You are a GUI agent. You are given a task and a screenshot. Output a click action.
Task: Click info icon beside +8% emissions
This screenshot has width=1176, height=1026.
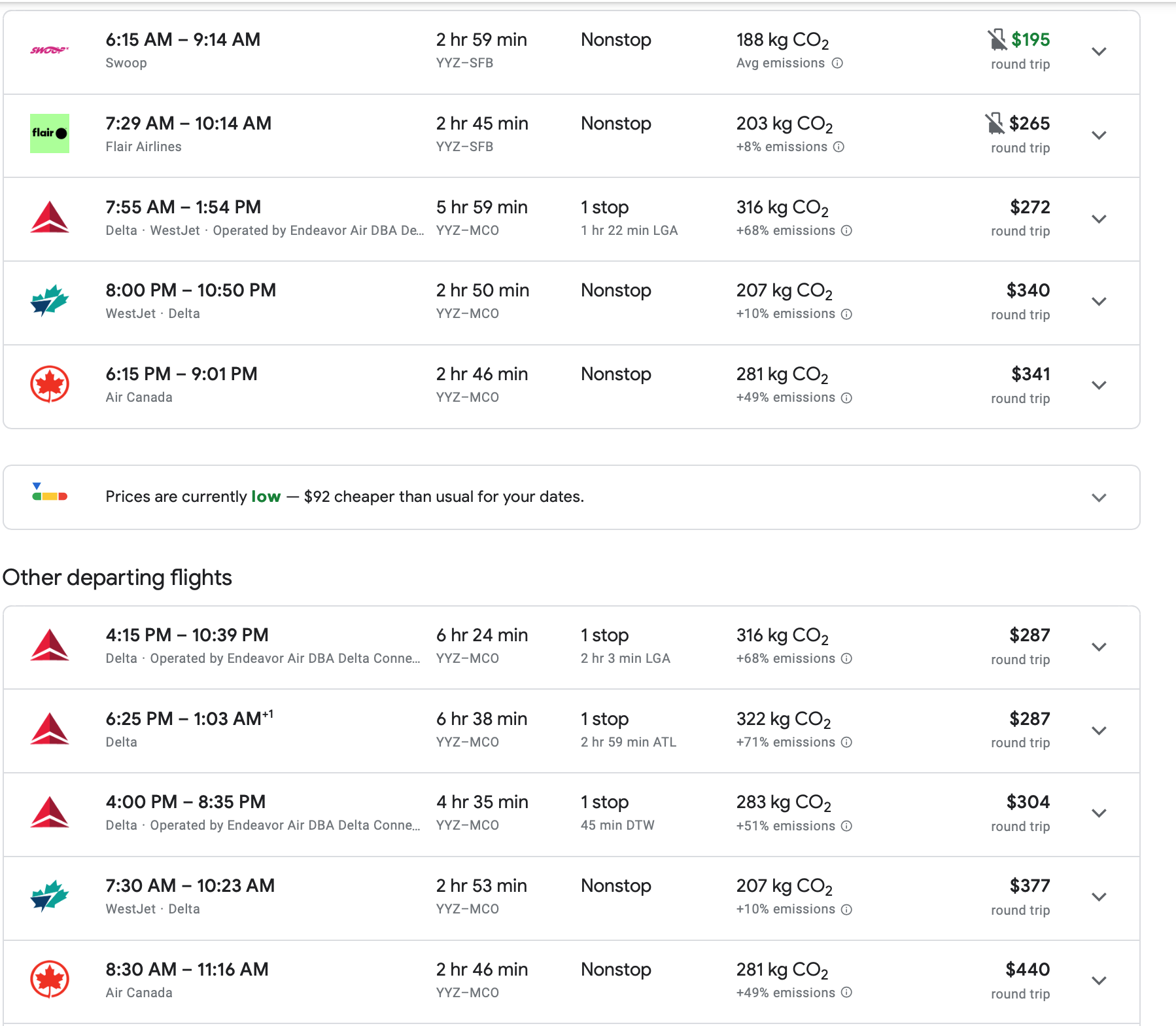point(839,147)
